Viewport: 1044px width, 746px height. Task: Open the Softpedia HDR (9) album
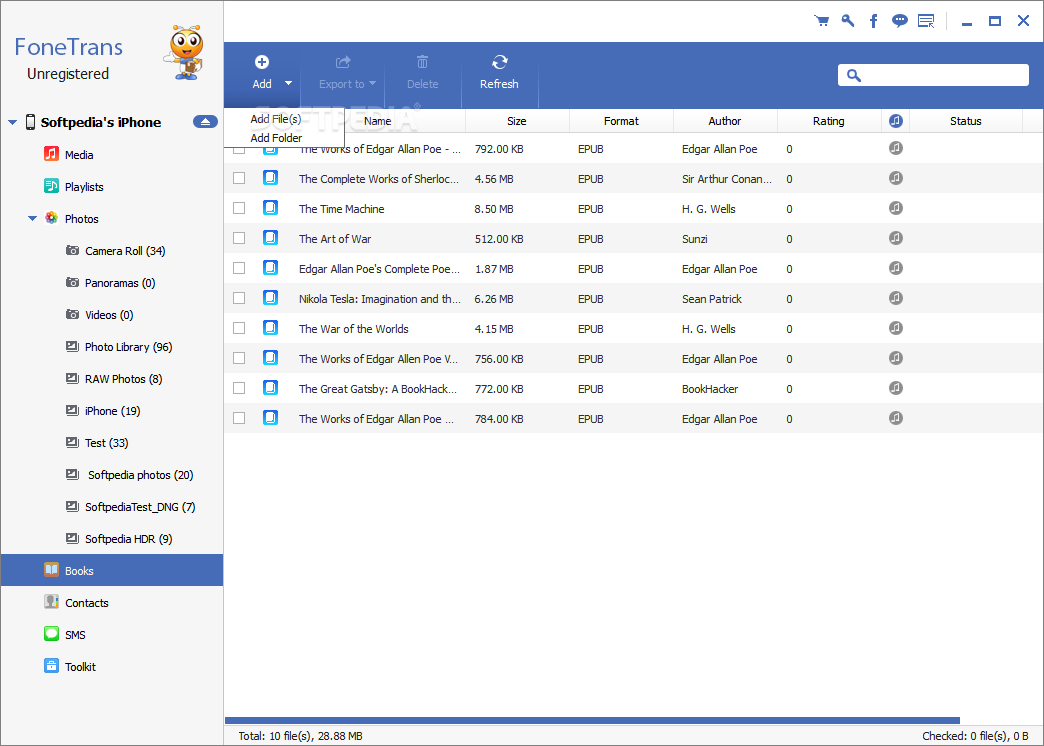pos(129,539)
